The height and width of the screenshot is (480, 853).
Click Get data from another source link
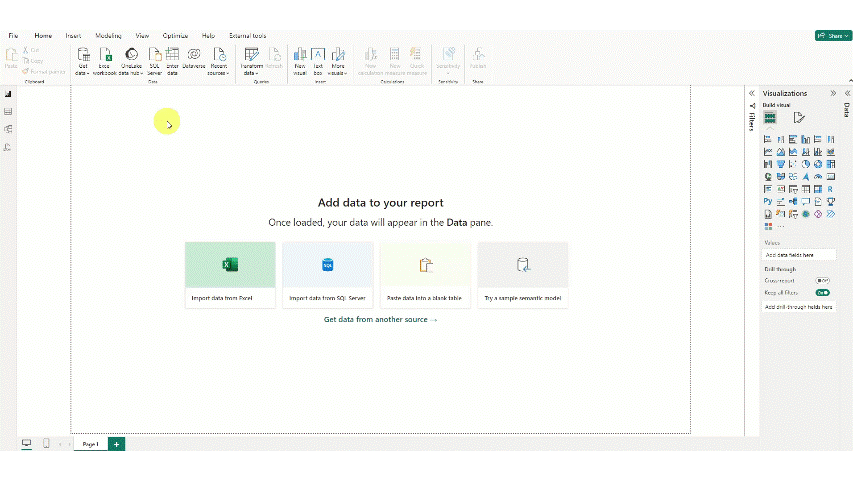click(x=380, y=320)
